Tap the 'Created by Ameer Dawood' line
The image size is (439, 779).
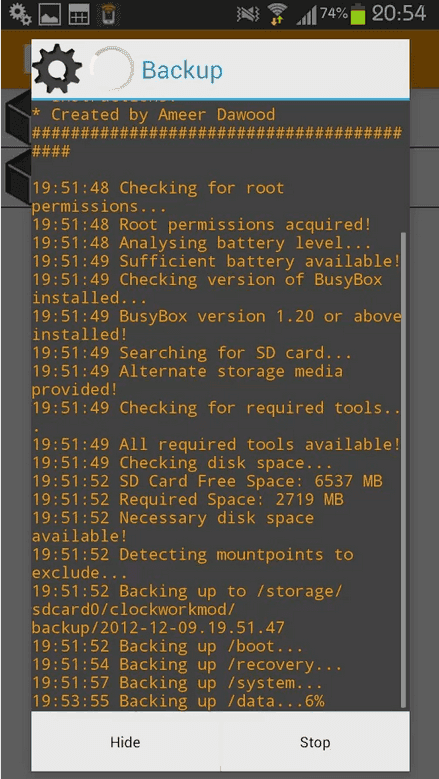click(153, 115)
